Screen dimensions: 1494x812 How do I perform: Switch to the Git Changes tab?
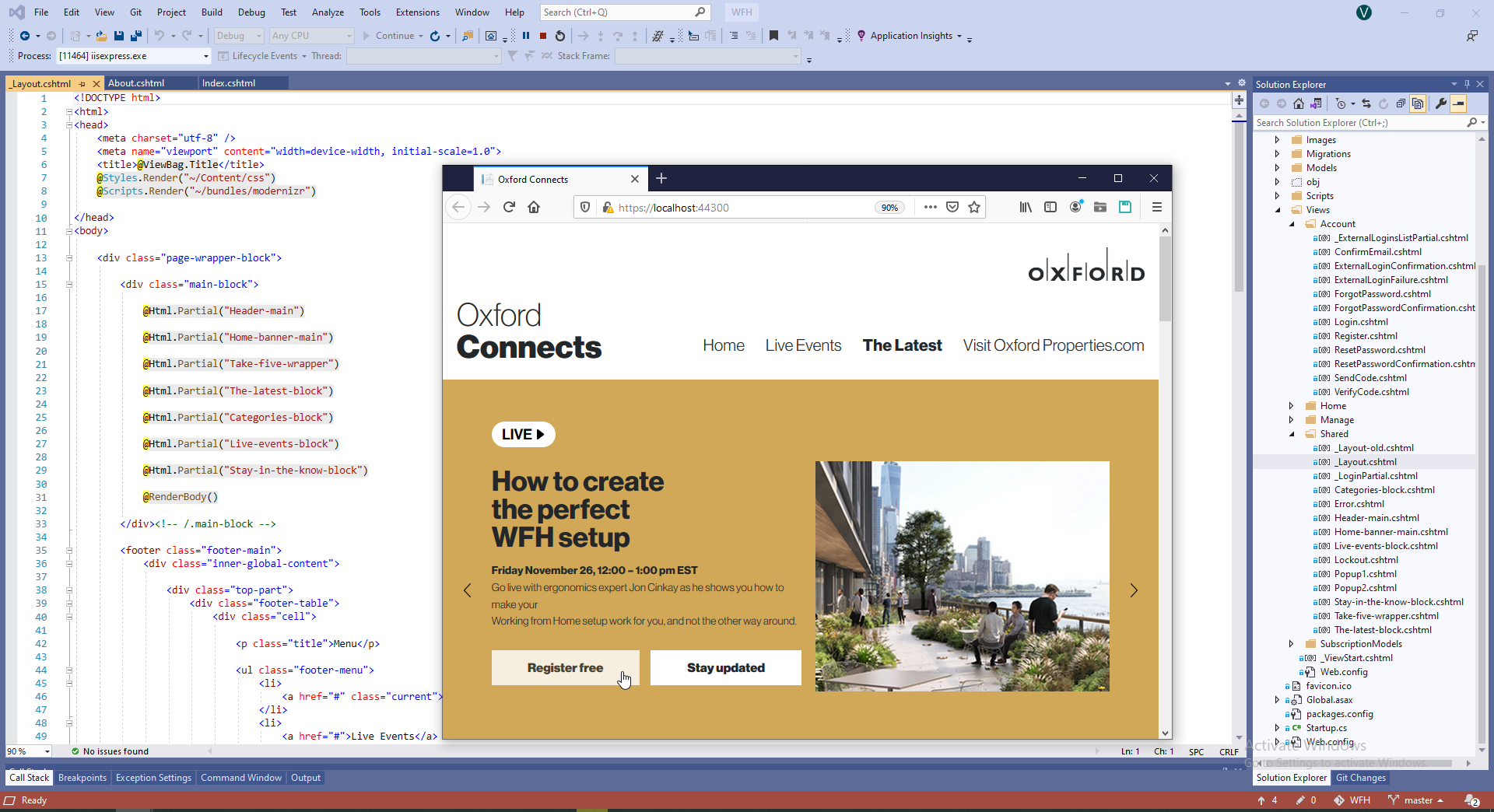click(1361, 778)
